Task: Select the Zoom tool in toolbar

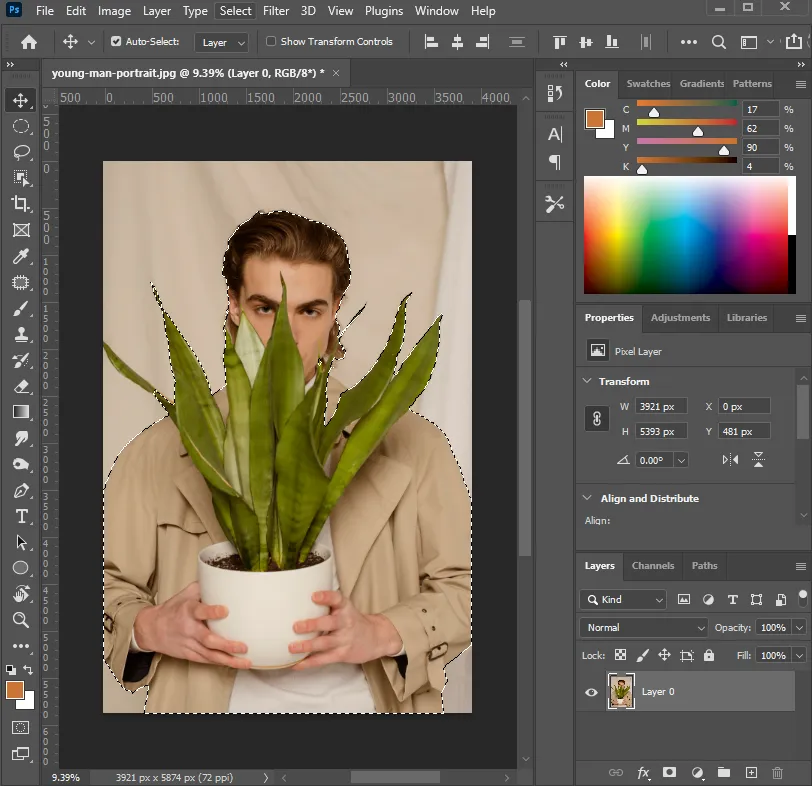Action: click(x=20, y=620)
